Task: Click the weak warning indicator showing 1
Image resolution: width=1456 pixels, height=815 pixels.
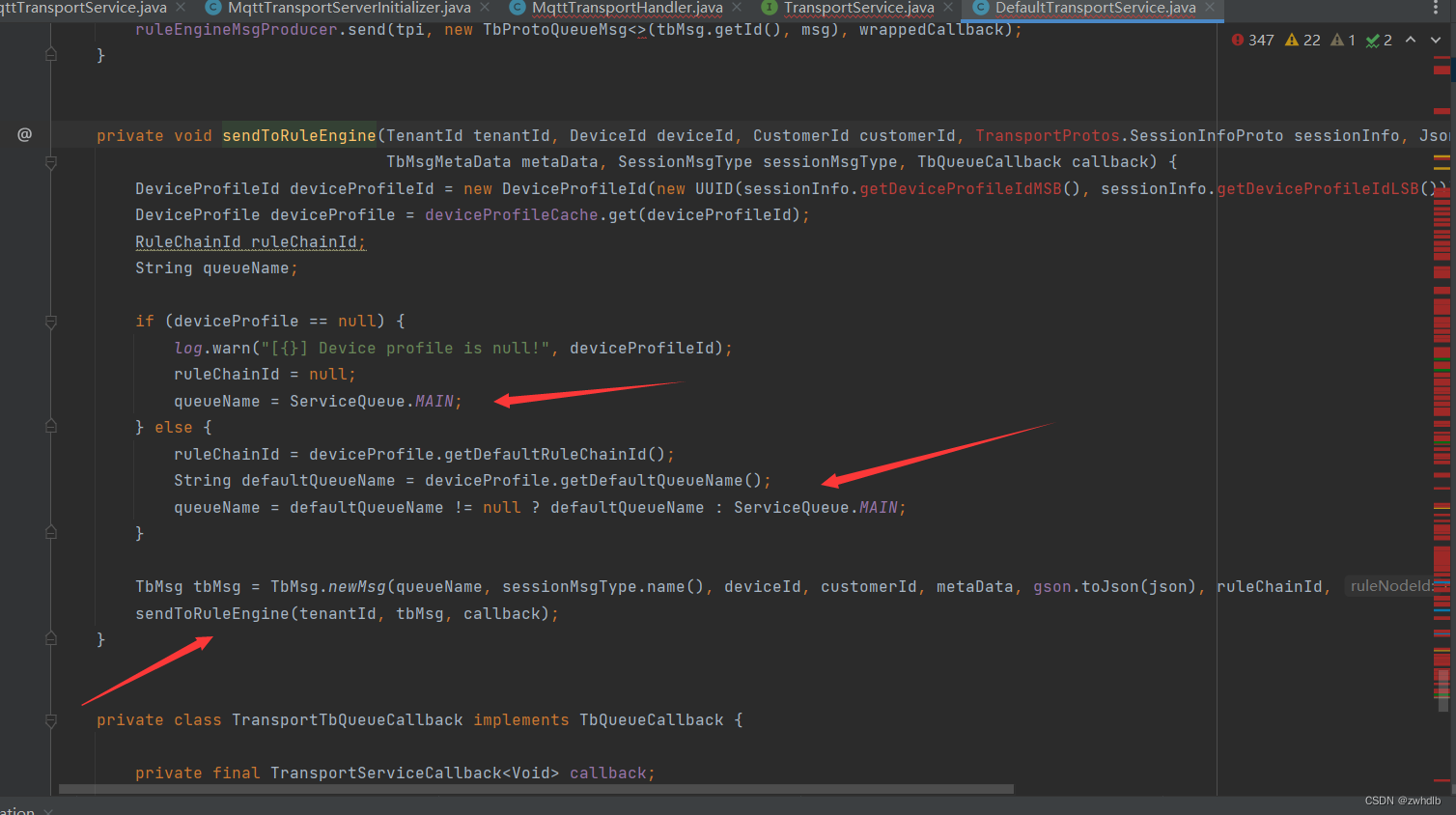Action: coord(1343,40)
